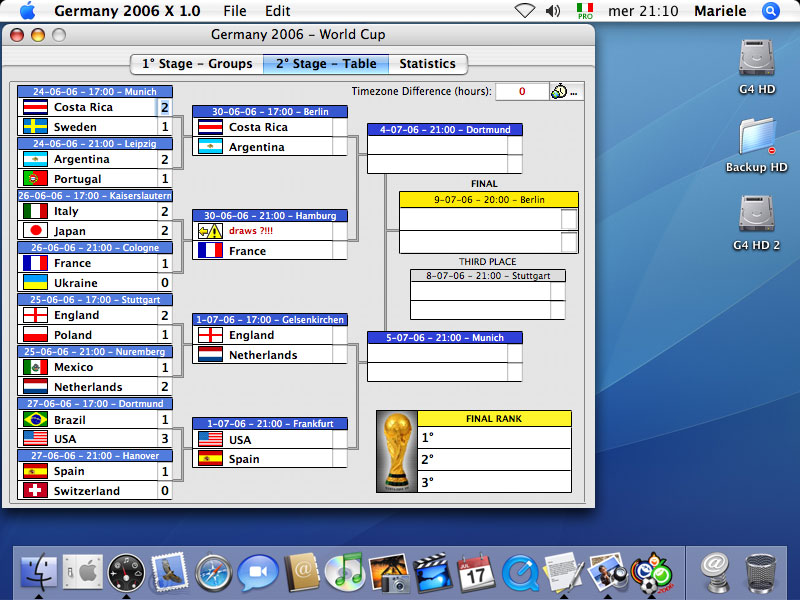800x600 pixels.
Task: Click Sweden's score field
Action: pyautogui.click(x=164, y=127)
